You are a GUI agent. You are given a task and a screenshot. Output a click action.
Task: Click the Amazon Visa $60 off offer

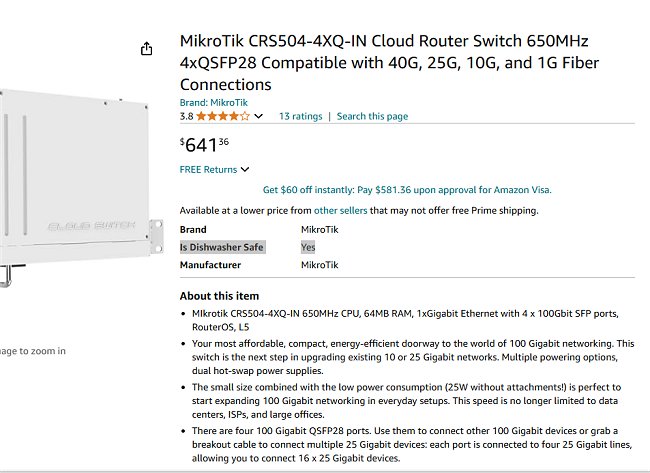[407, 190]
